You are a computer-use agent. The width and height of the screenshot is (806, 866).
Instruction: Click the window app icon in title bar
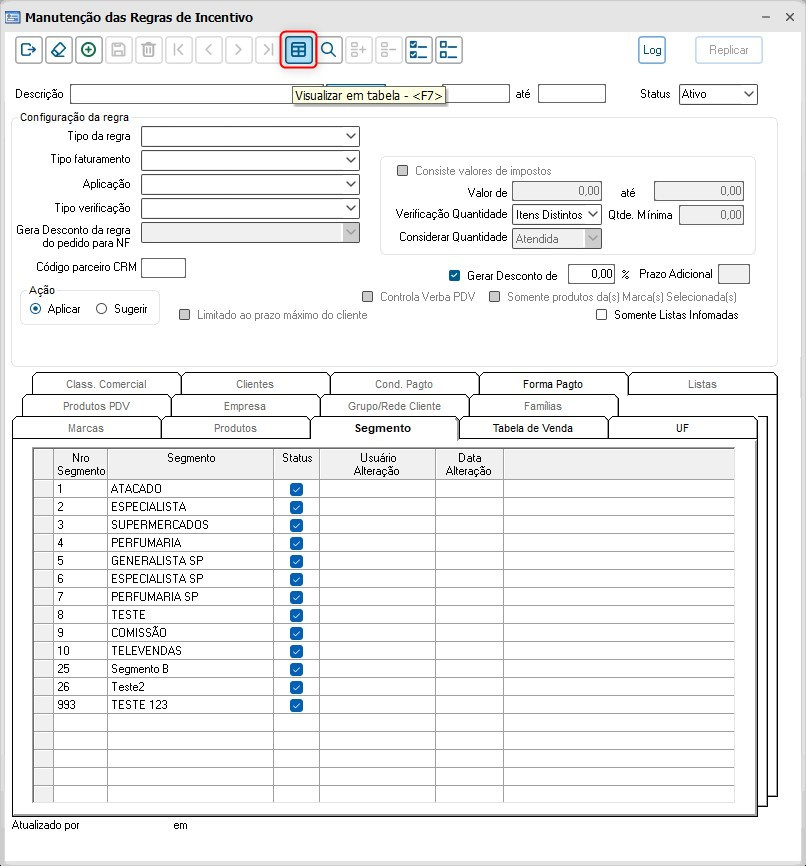point(13,17)
